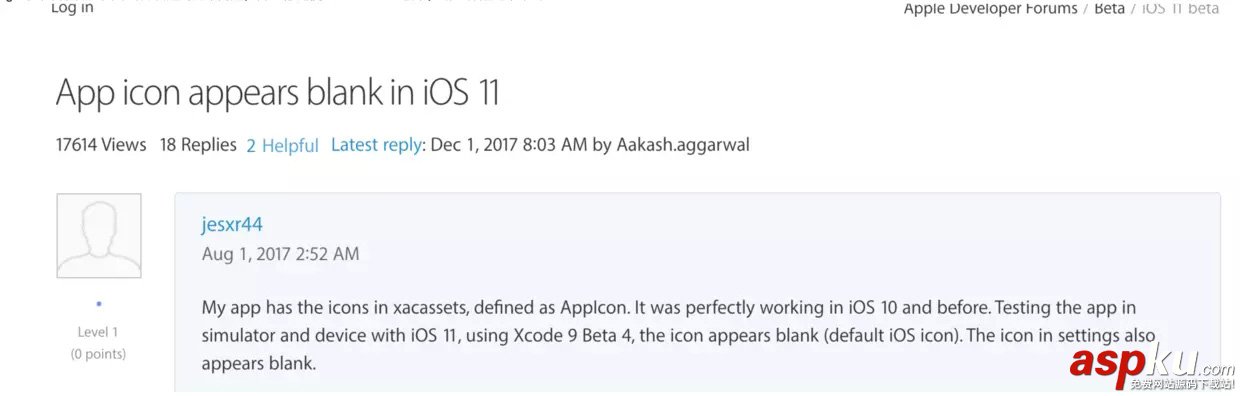Click the Level 1 label under the avatar
Screen dimensions: 1240x396
click(98, 332)
